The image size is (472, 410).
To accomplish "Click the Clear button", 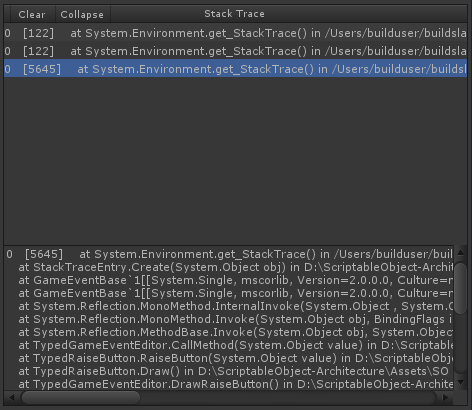I will pyautogui.click(x=32, y=14).
